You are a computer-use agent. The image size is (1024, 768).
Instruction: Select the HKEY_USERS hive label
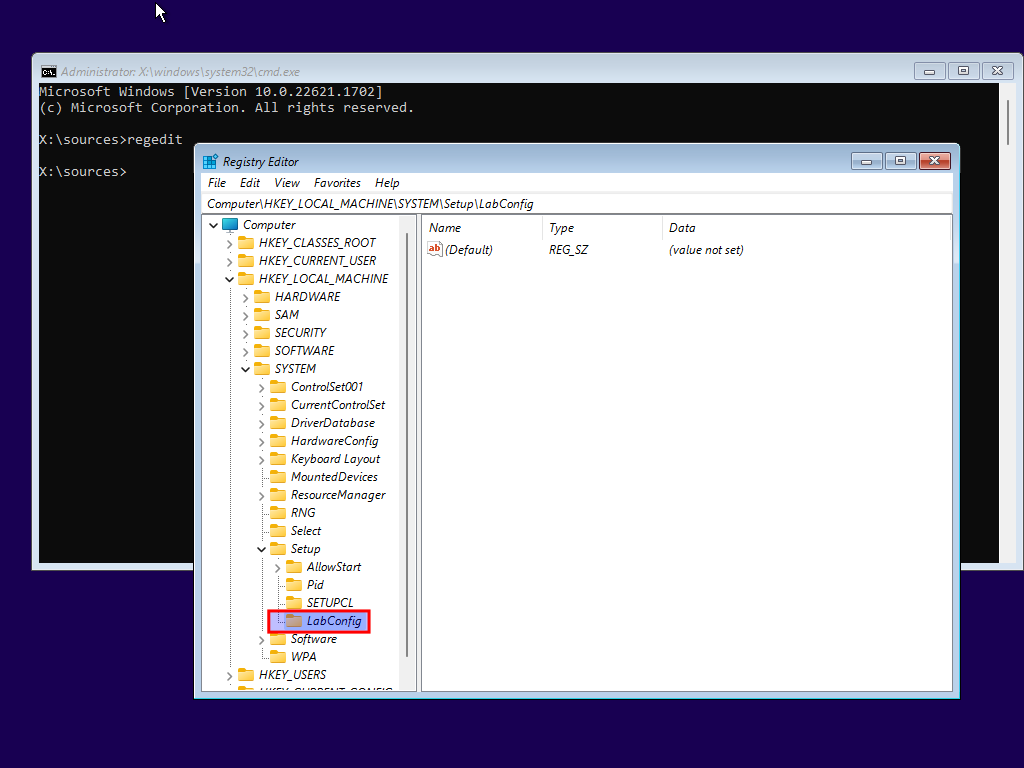click(292, 675)
